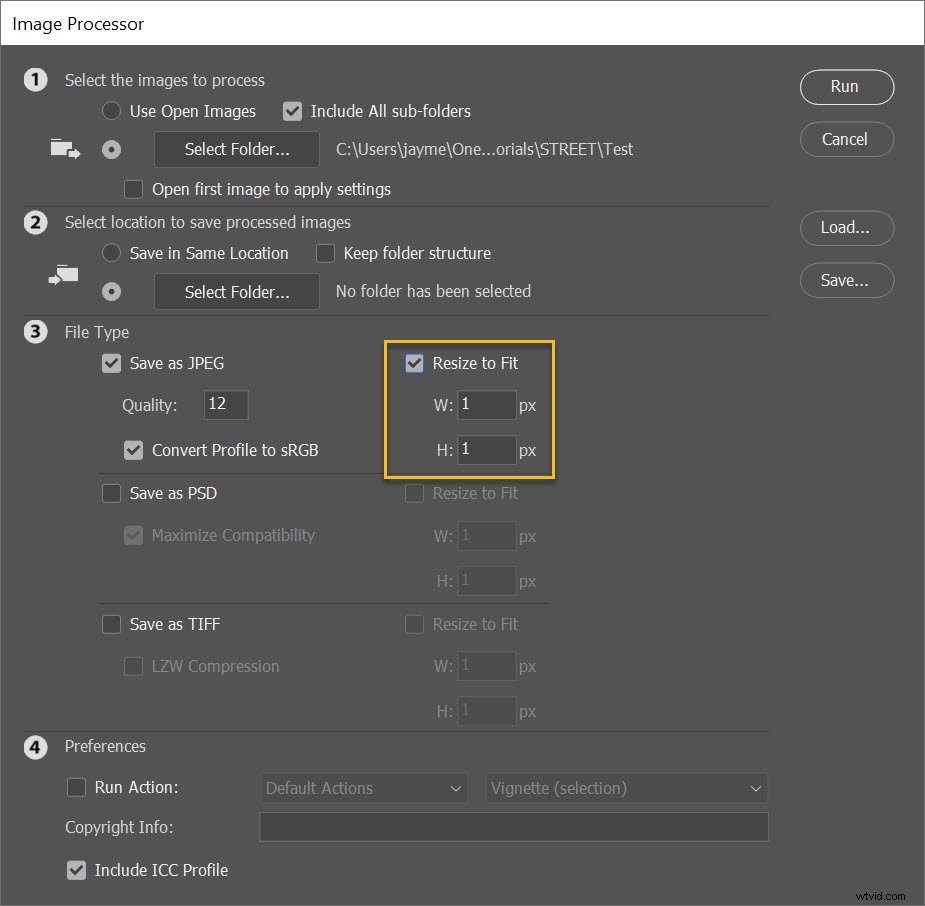Image resolution: width=925 pixels, height=906 pixels.
Task: Select the Use Open Images radio option
Action: (111, 111)
